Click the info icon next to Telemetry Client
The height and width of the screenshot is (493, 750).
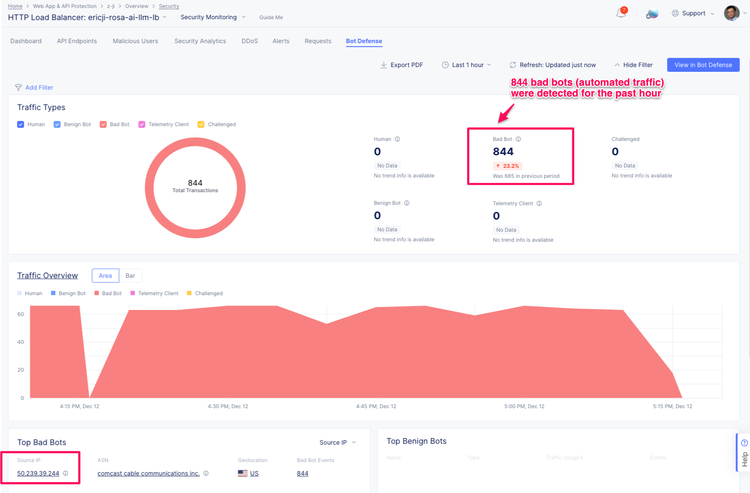(539, 203)
